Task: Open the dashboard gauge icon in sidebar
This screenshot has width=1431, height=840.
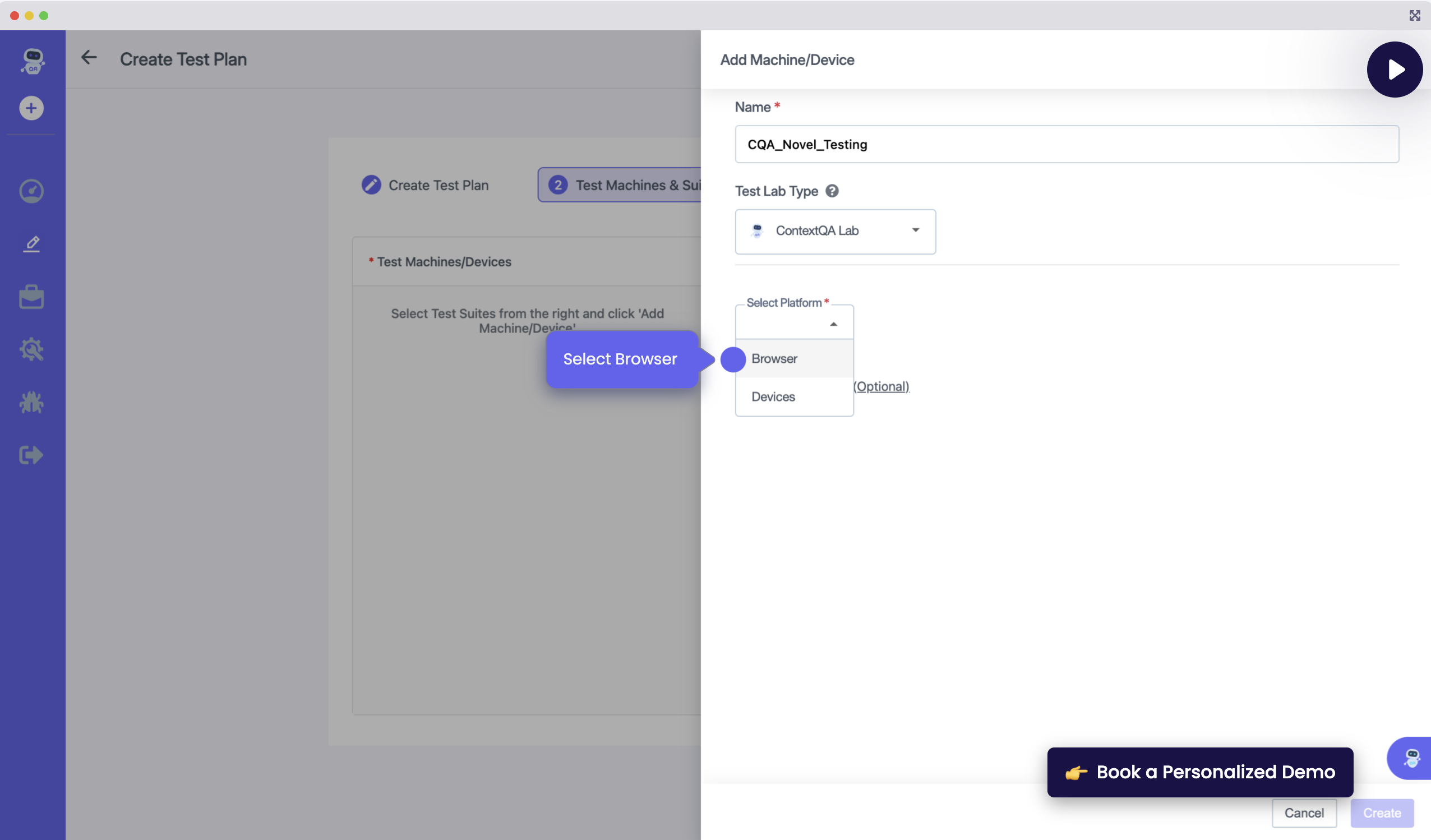Action: click(31, 191)
